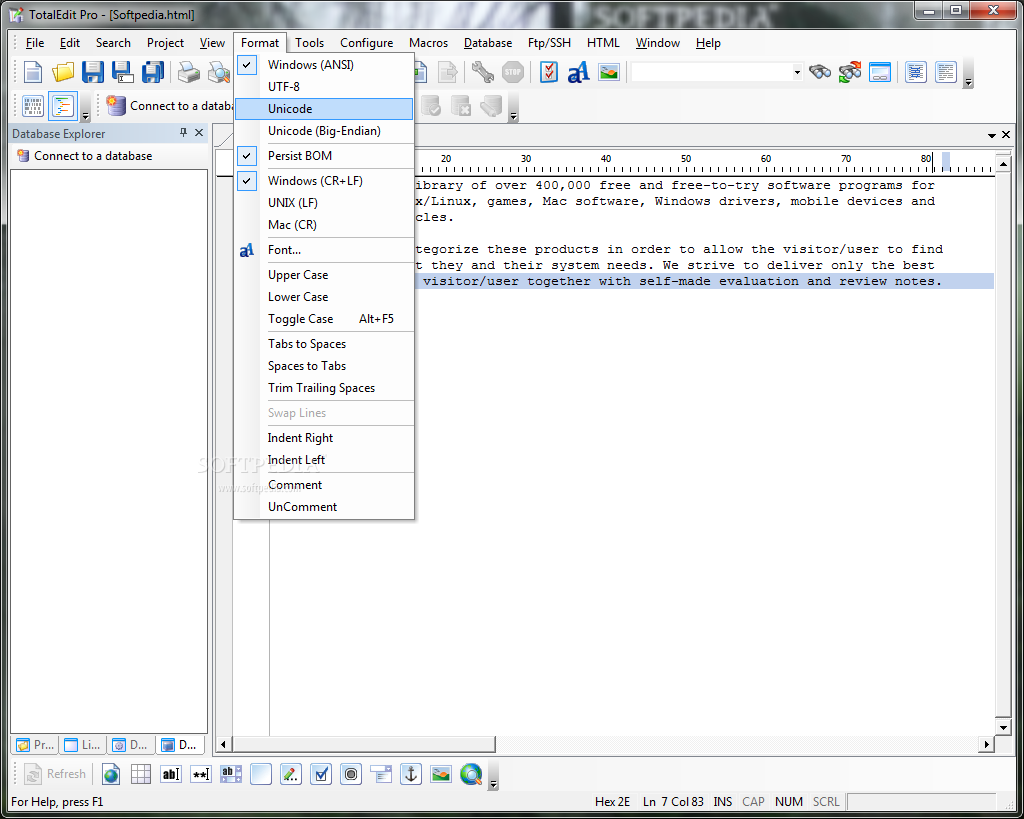Click the landscape image icon in bottom toolbar
Image resolution: width=1024 pixels, height=819 pixels.
pos(441,775)
